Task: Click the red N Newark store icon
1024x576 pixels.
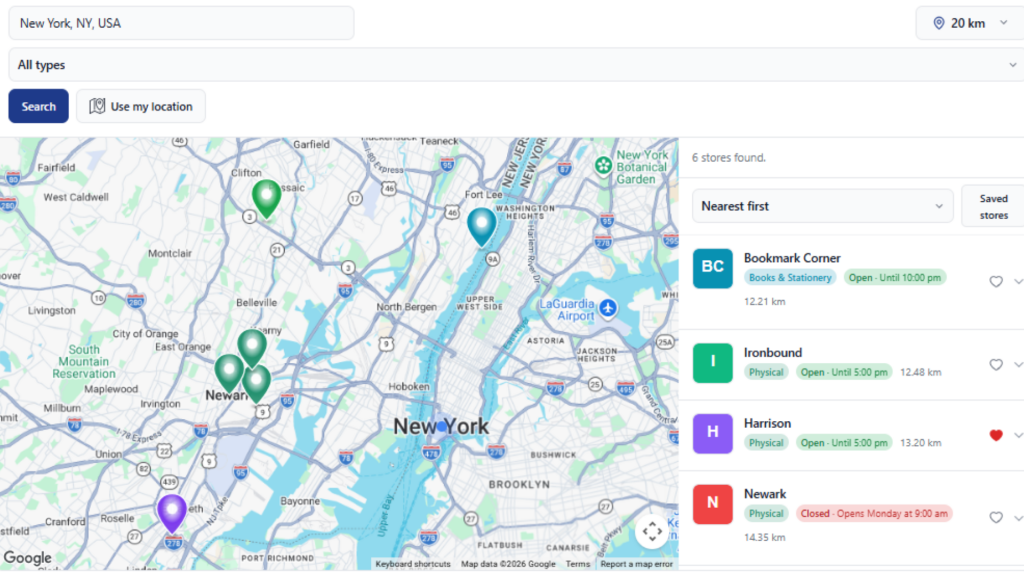Action: pyautogui.click(x=712, y=504)
